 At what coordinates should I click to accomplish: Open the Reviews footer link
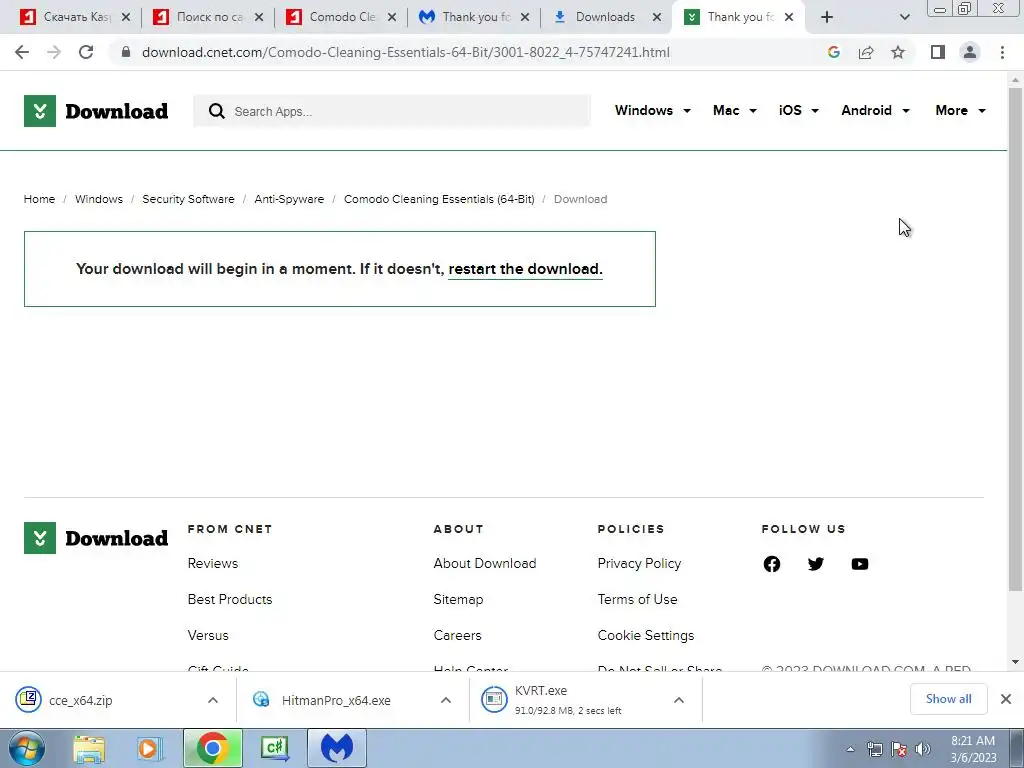tap(213, 564)
